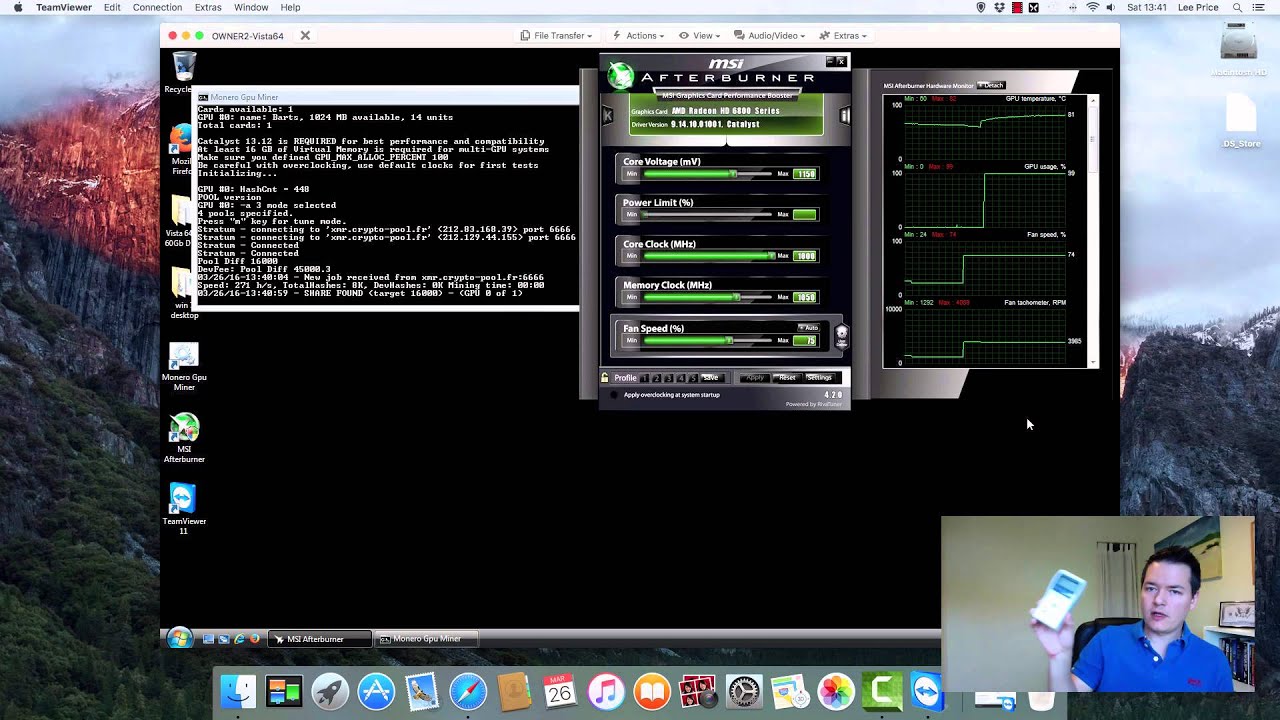The width and height of the screenshot is (1280, 720).
Task: Adjust the Fan Speed slider
Action: click(x=708, y=341)
